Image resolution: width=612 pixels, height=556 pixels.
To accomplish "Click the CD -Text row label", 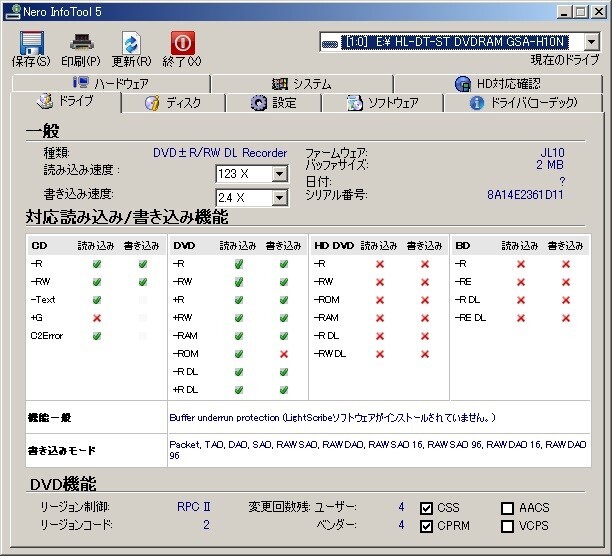I will 43,300.
